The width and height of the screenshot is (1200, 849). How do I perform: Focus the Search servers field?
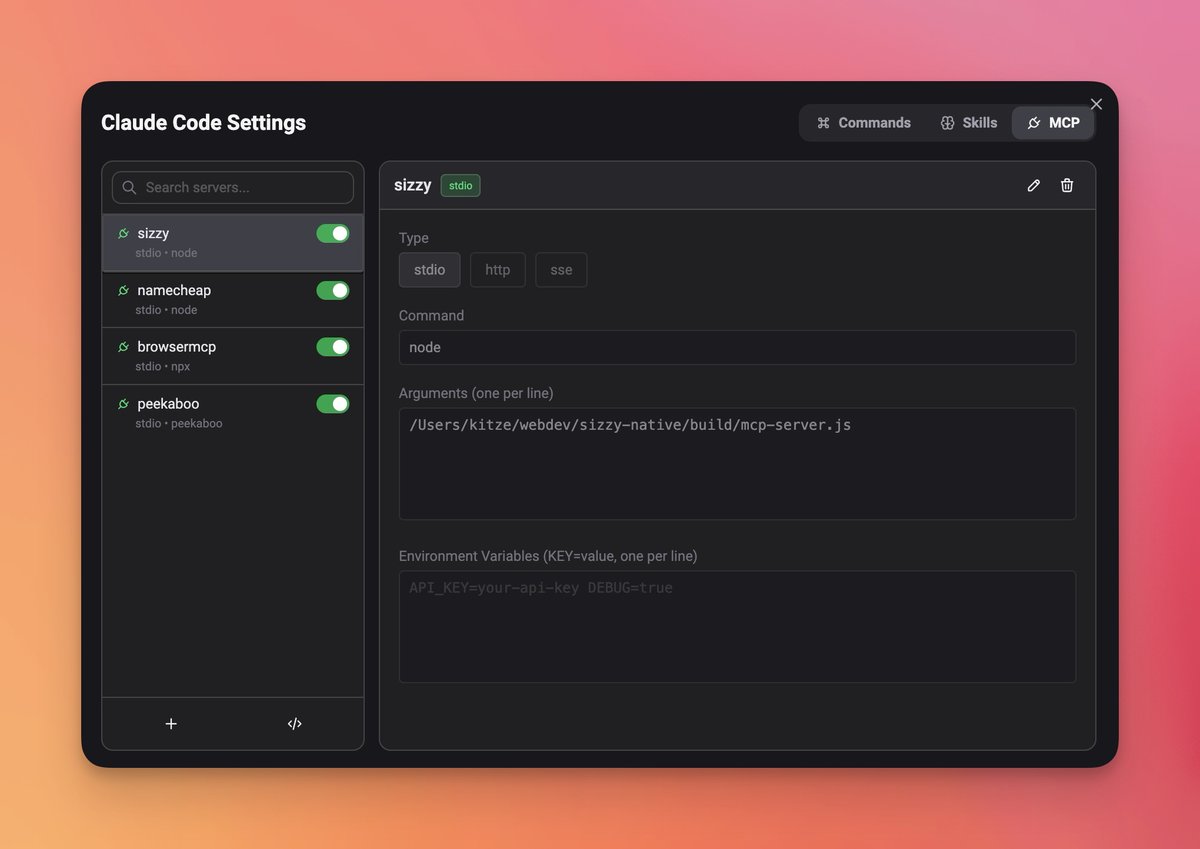pyautogui.click(x=233, y=187)
